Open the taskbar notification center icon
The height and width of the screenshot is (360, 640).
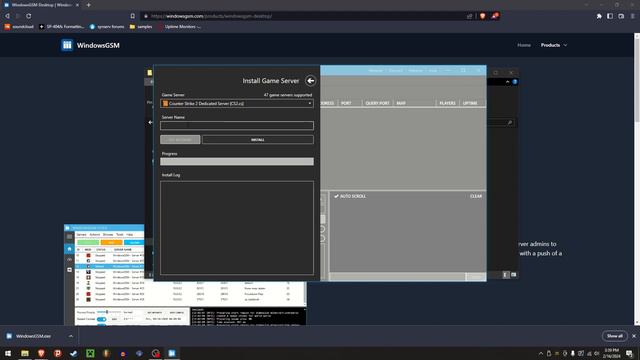(x=629, y=353)
